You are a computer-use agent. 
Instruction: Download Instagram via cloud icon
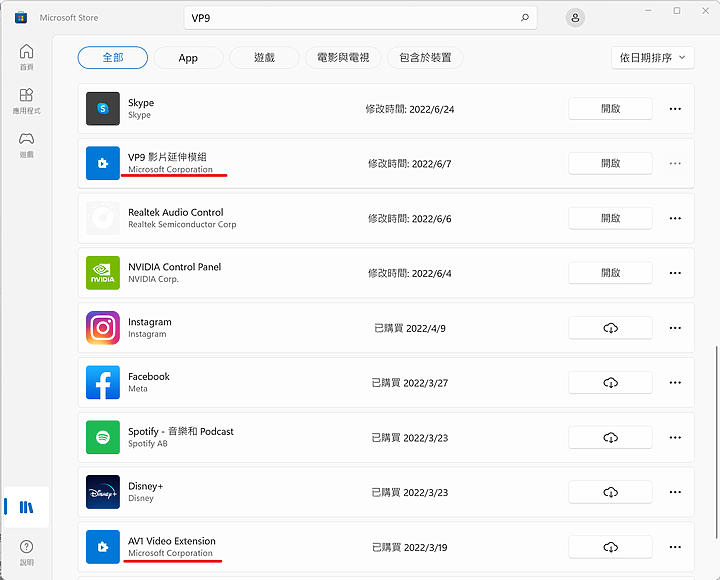(610, 328)
